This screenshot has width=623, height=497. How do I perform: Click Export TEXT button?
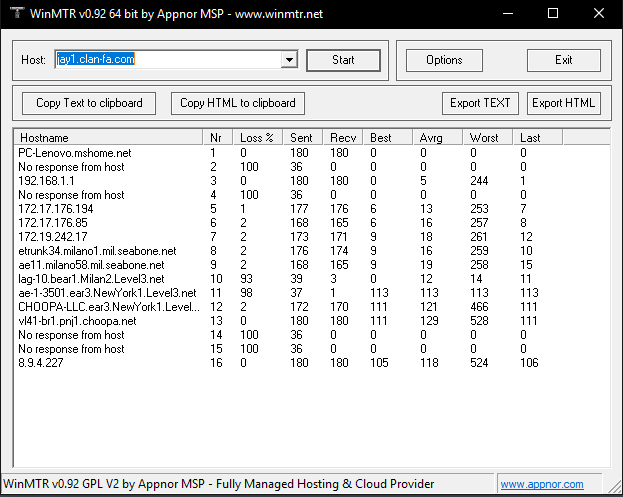point(480,103)
